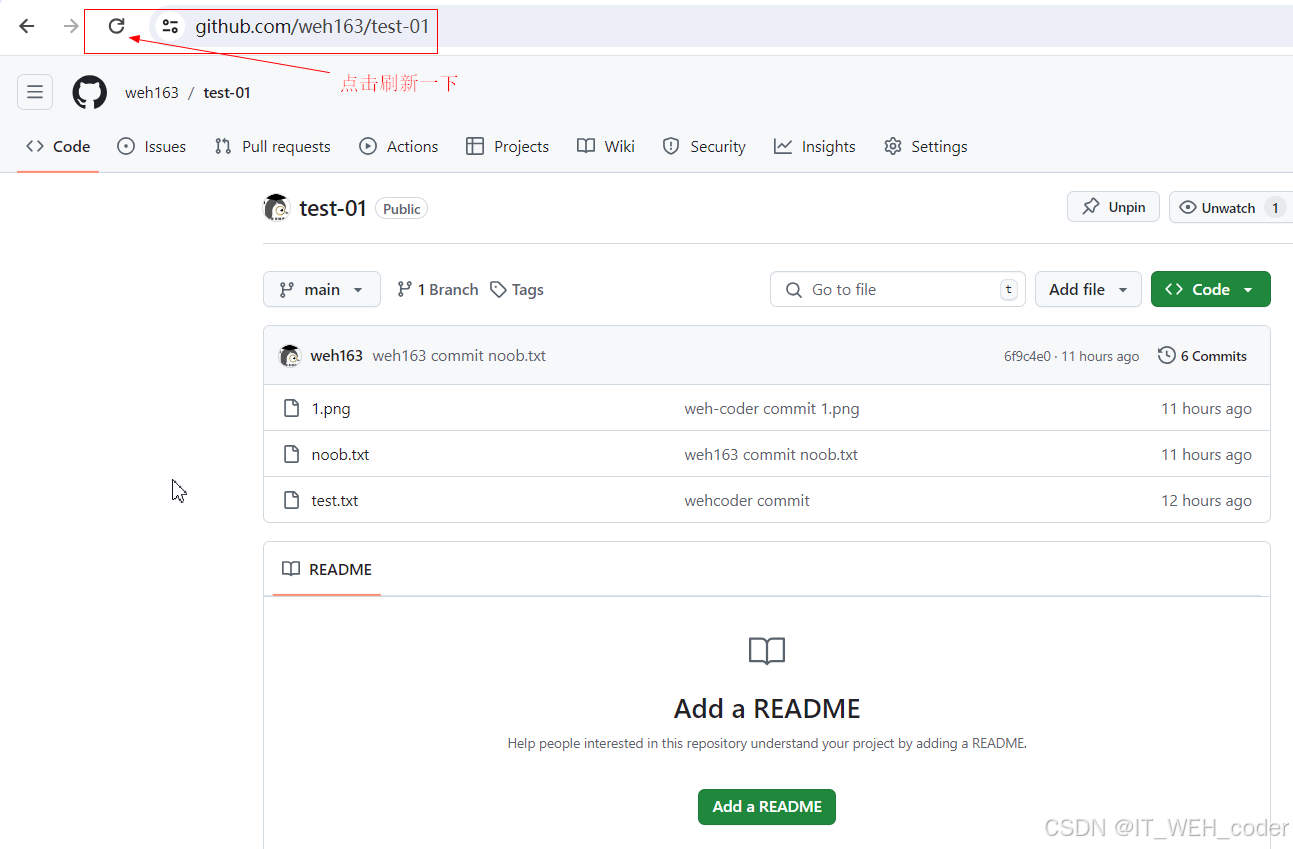This screenshot has height=849, width=1293.
Task: Click the file icon beside test.txt
Action: pyautogui.click(x=291, y=500)
